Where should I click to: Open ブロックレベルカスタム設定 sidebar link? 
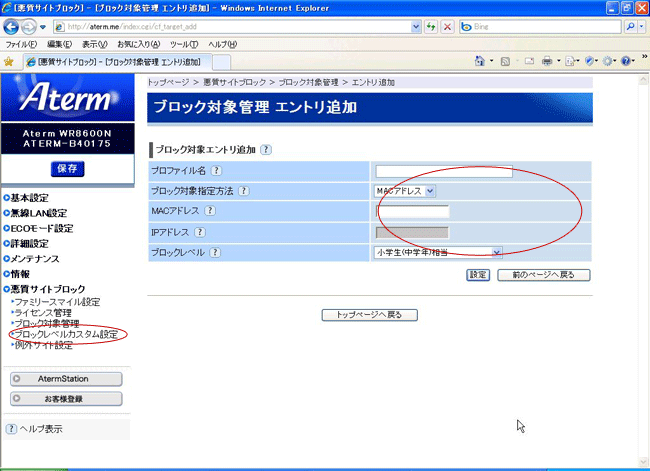pos(73,334)
